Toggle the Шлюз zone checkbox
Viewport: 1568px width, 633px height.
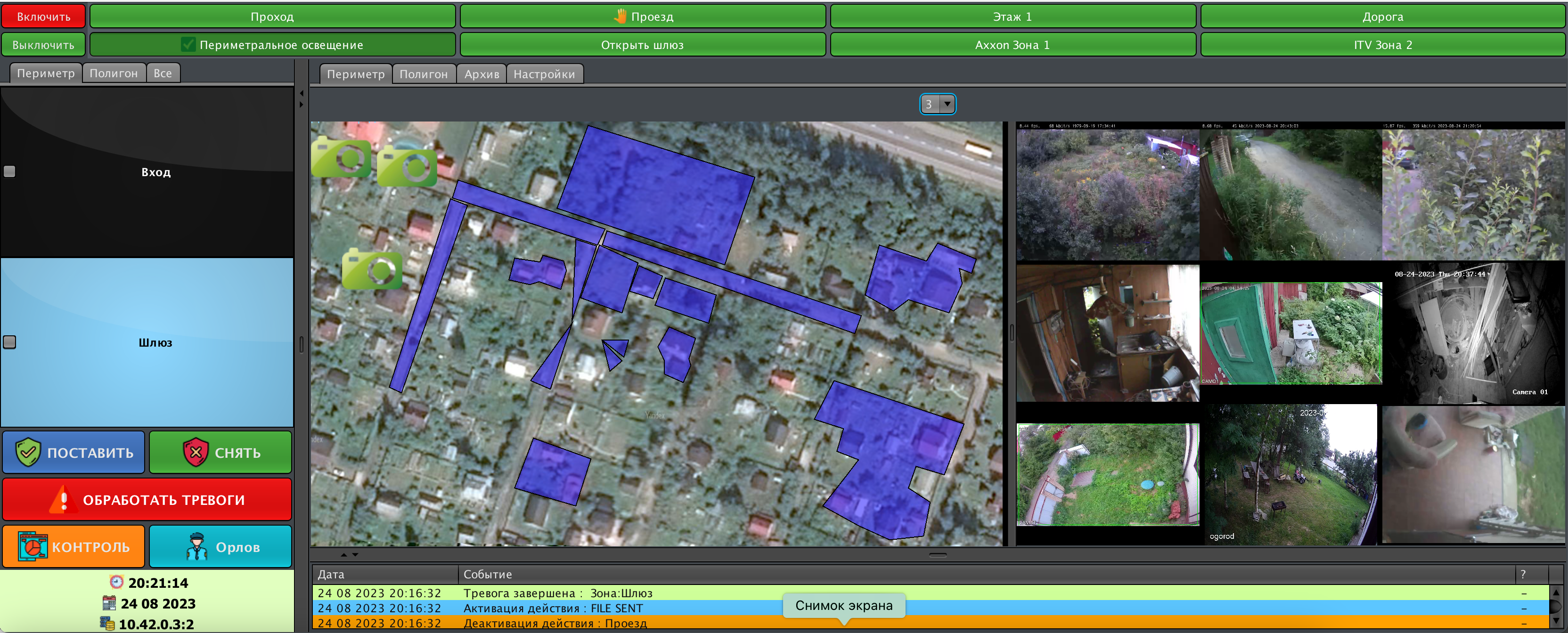click(x=10, y=342)
